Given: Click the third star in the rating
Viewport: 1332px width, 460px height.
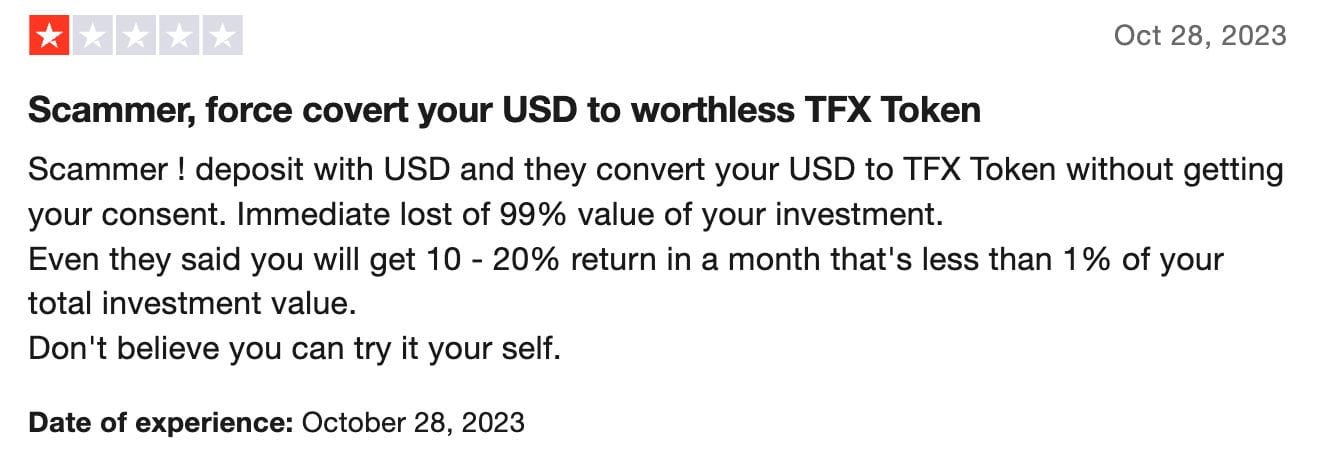Looking at the screenshot, I should [136, 36].
